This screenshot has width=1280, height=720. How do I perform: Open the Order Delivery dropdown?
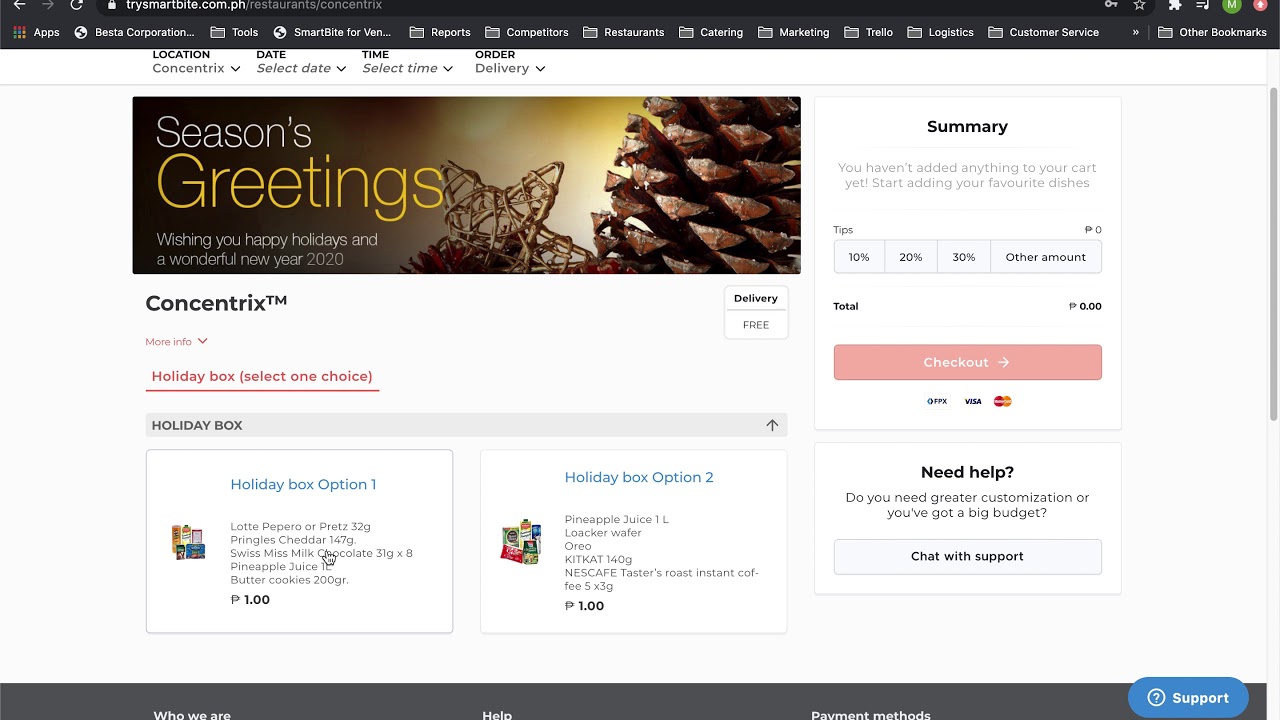click(x=510, y=68)
